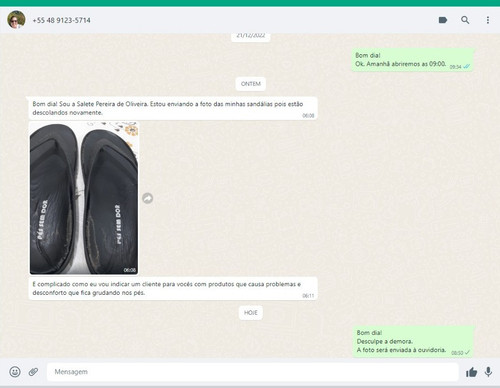Click the label tag icon in header

443,20
